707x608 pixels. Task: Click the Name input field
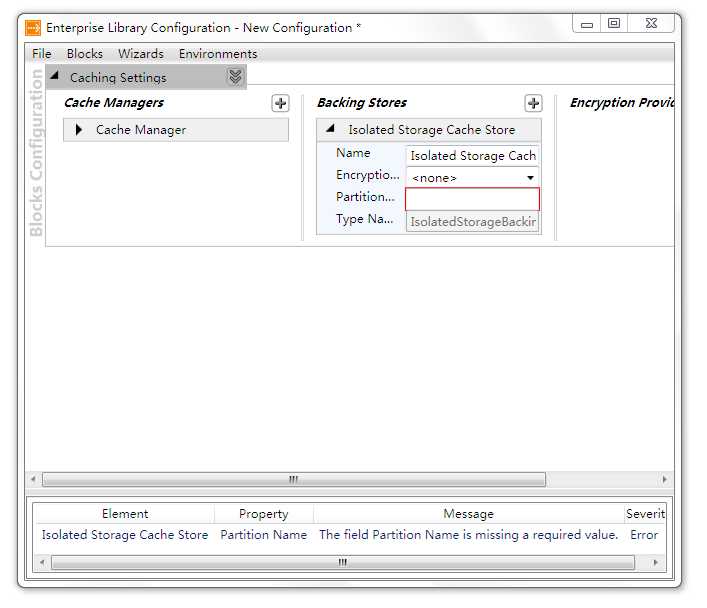(x=472, y=156)
